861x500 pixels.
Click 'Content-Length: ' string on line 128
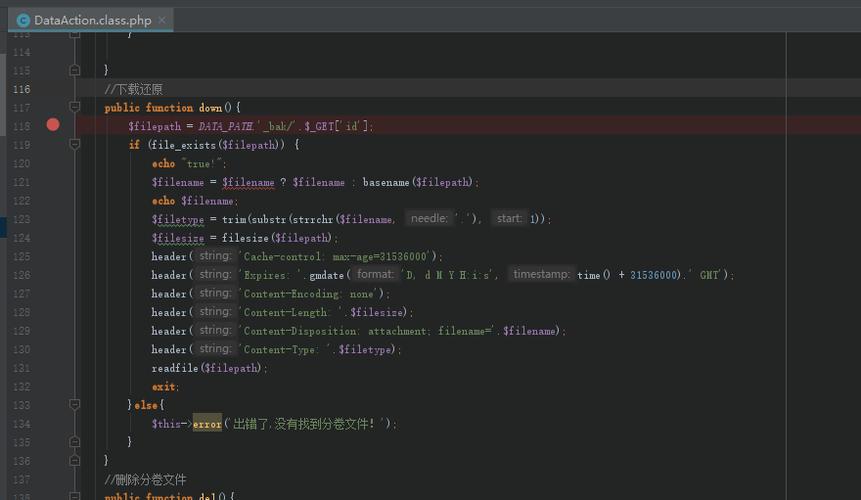coord(292,312)
